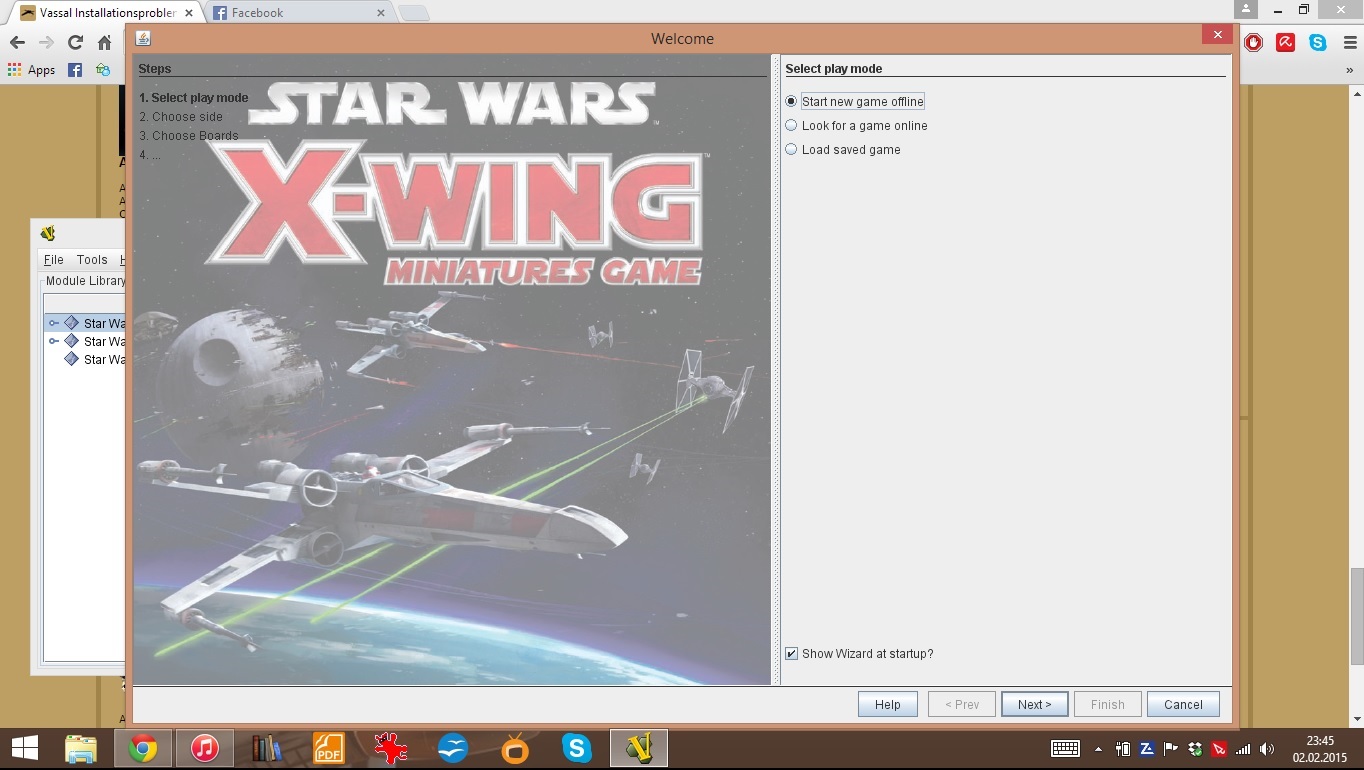The height and width of the screenshot is (770, 1364).
Task: Click the '1. Select play mode' step
Action: (194, 98)
